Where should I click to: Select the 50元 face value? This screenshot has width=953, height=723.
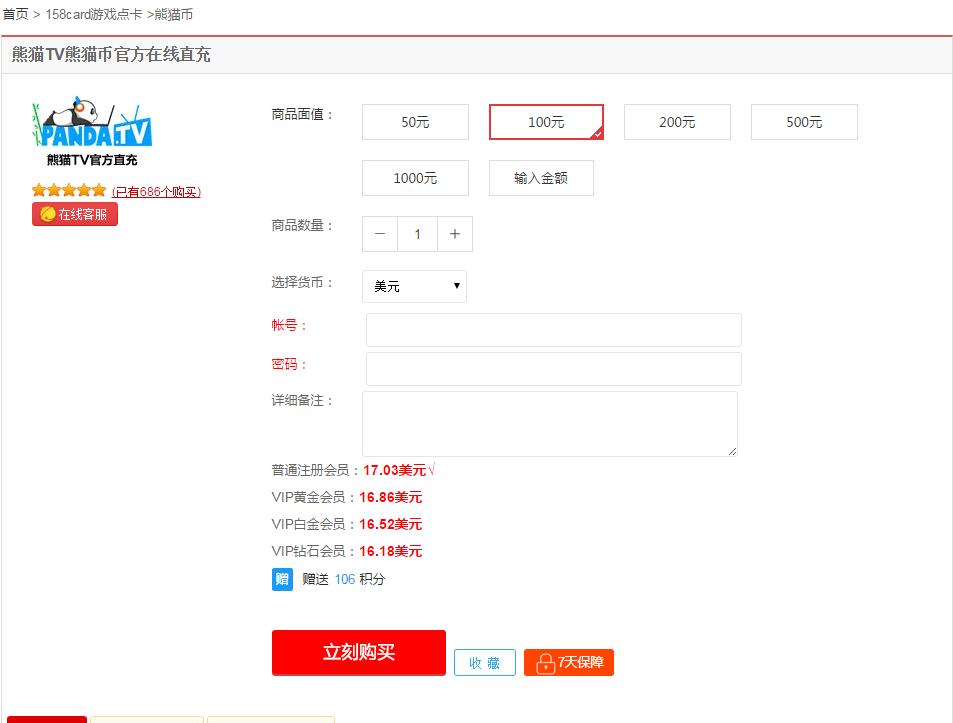click(415, 122)
